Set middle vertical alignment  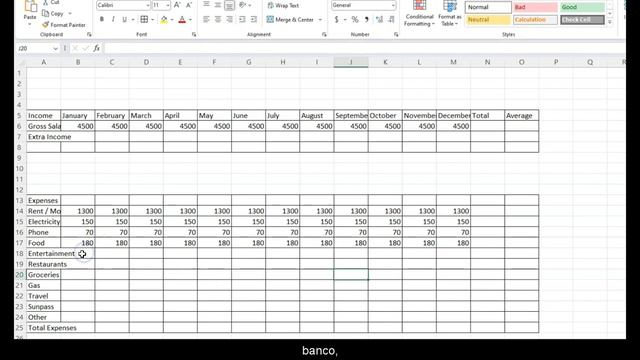click(x=218, y=5)
